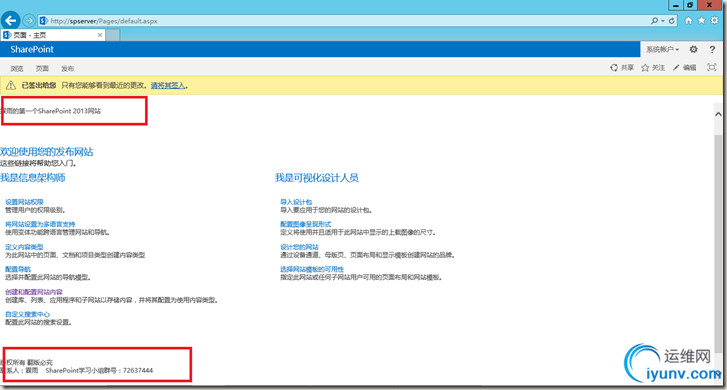This screenshot has width=727, height=390.
Task: Click the browser forward arrow button
Action: coord(29,21)
